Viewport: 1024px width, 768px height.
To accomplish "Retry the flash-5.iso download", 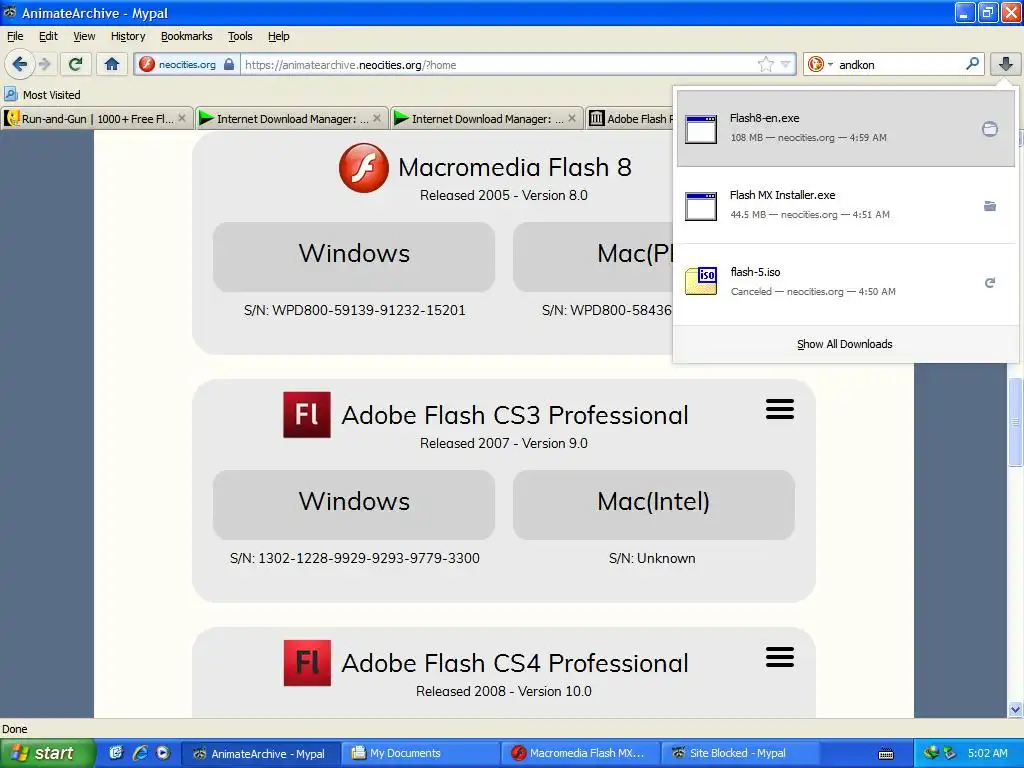I will tap(989, 283).
